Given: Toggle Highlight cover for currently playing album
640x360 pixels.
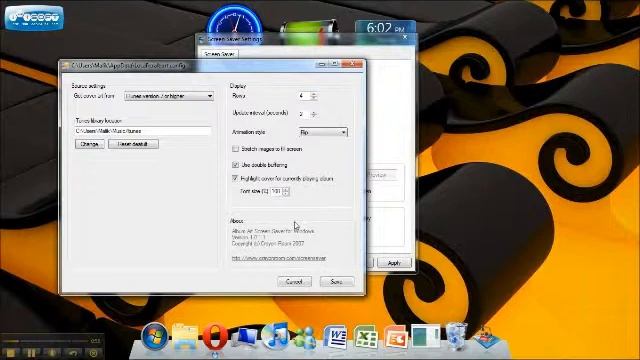Looking at the screenshot, I should (x=235, y=178).
